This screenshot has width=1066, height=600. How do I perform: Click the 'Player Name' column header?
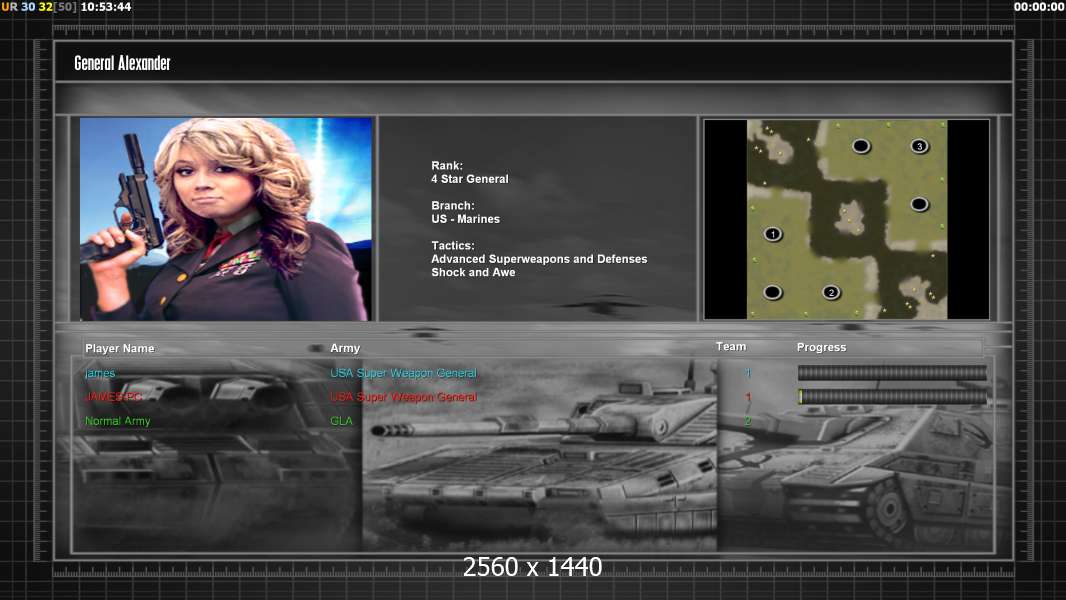click(x=120, y=348)
